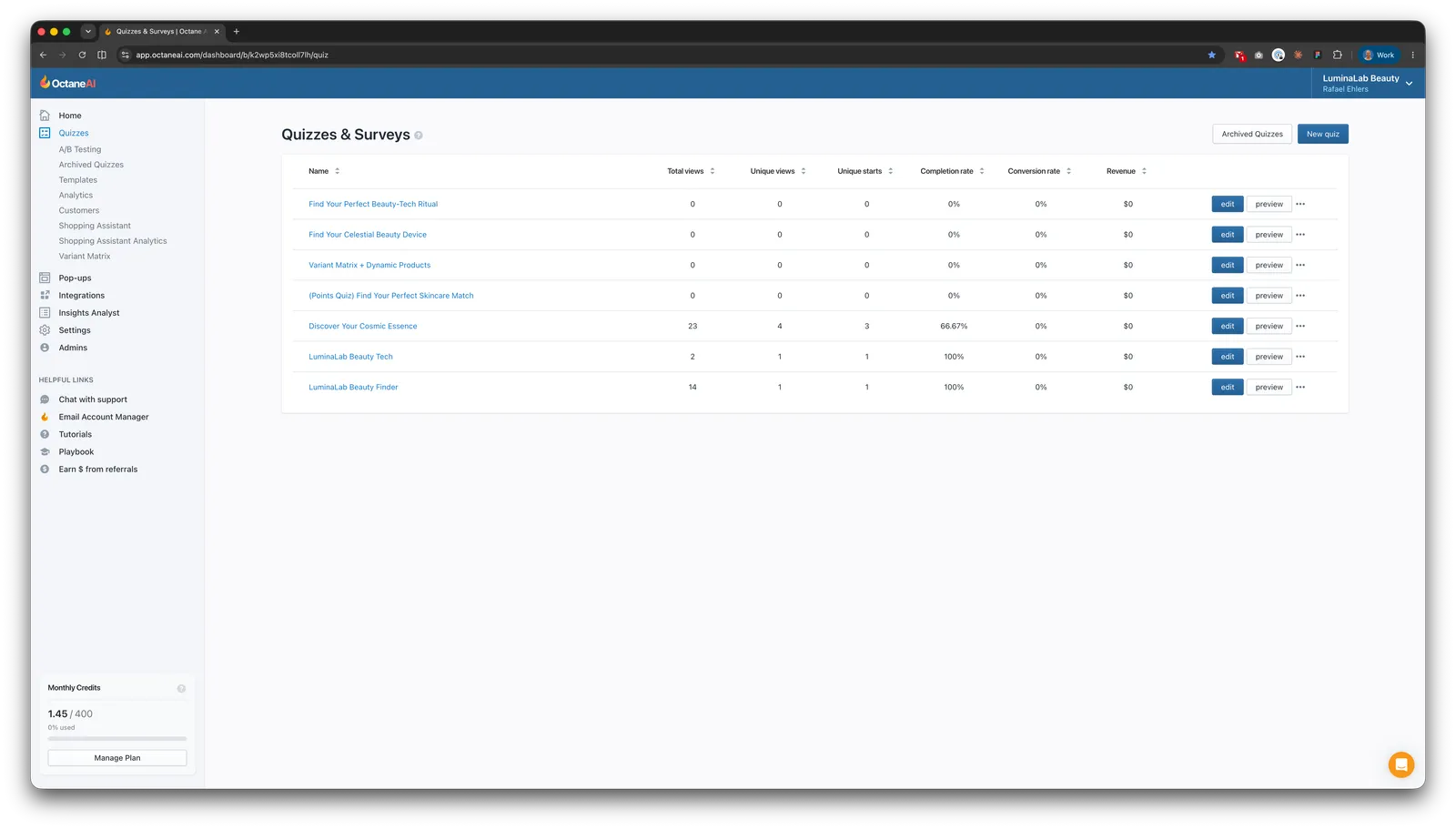Click the Integrations sidebar icon
1456x829 pixels.
coord(45,295)
